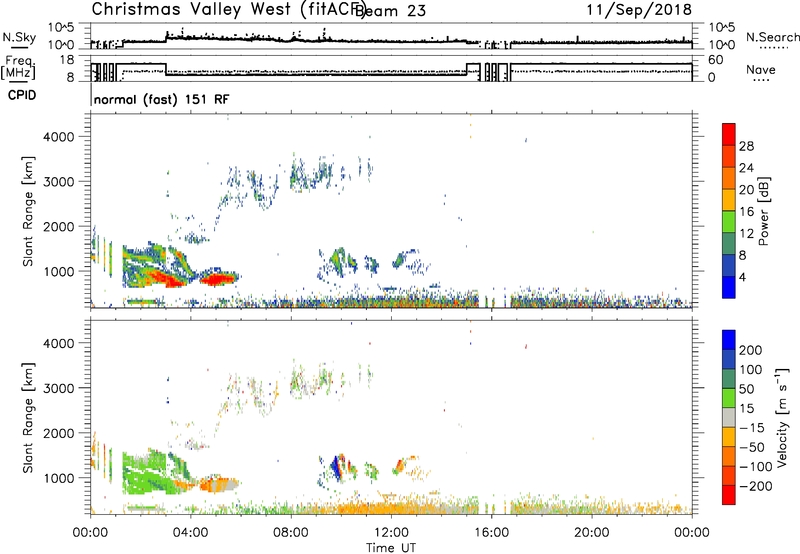Click the date '11/Sep/2018'
This screenshot has height=554, width=800.
(639, 10)
